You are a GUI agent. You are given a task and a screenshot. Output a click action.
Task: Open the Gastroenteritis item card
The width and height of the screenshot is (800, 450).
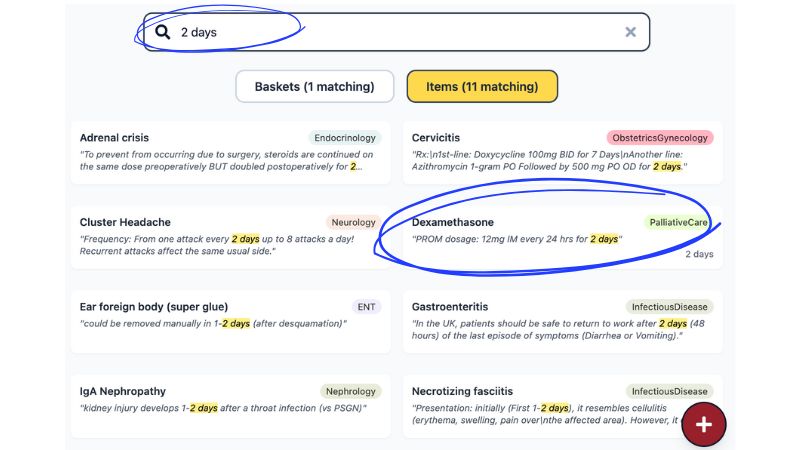[563, 322]
